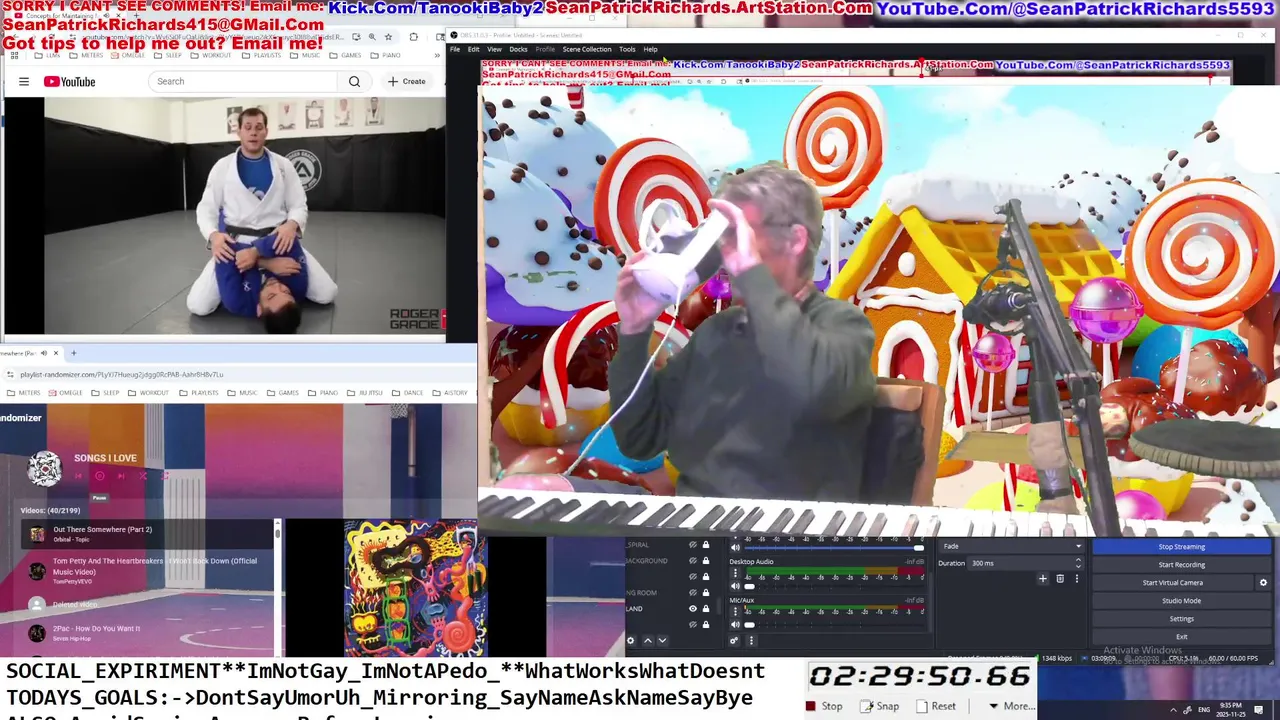Click the zoom magnifier in address bar
This screenshot has height=720, width=1280.
tap(371, 37)
